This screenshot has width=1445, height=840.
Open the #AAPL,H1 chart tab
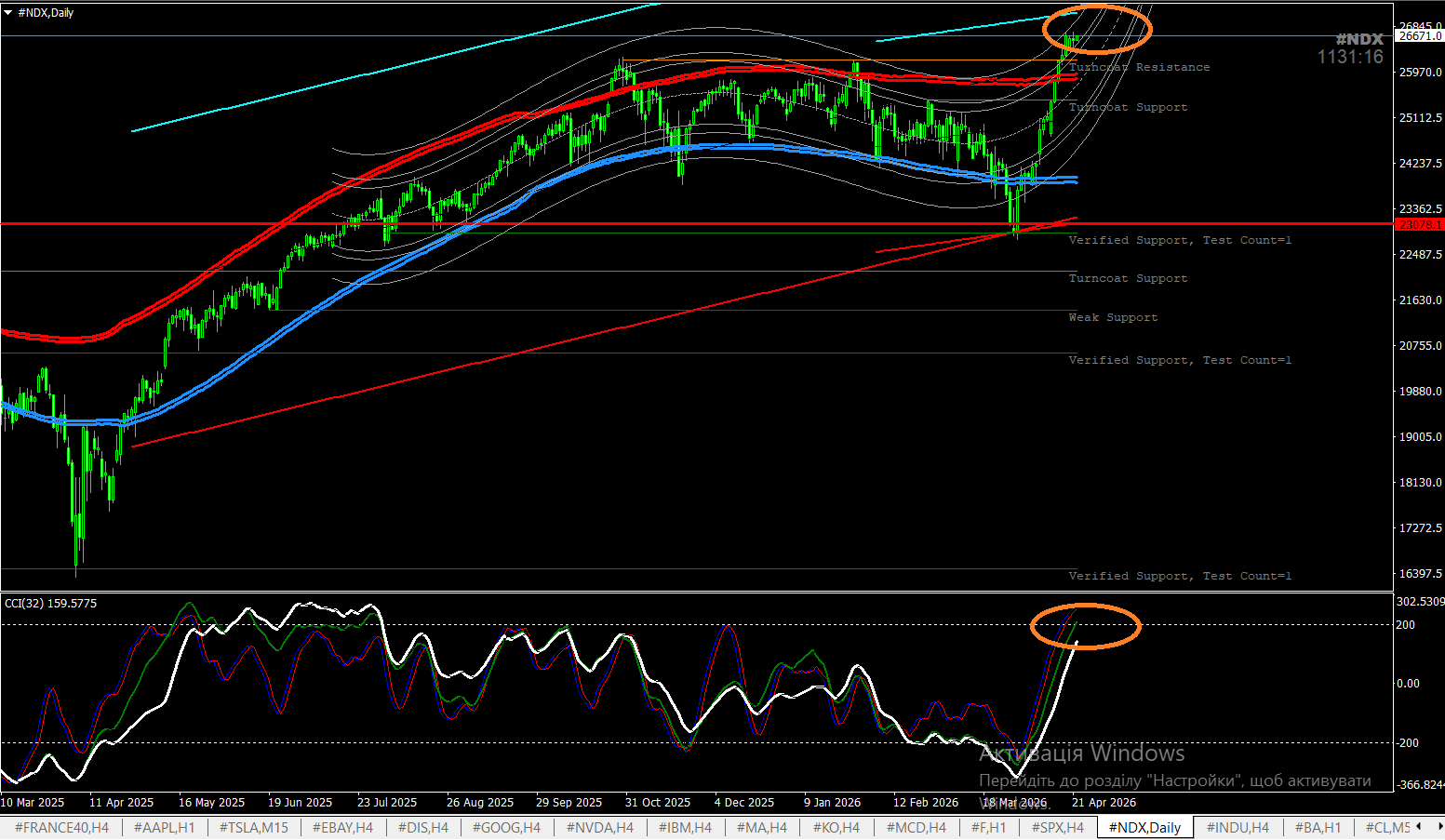[164, 827]
